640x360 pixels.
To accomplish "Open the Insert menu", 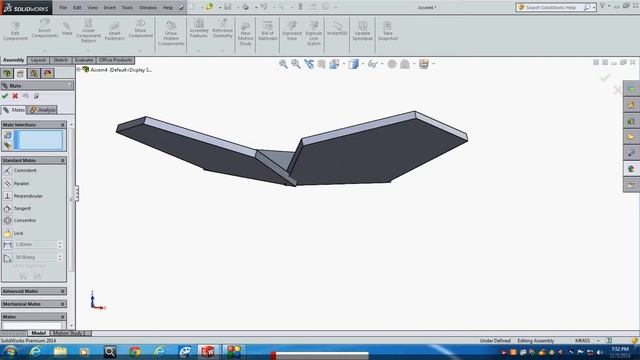I will click(x=109, y=7).
